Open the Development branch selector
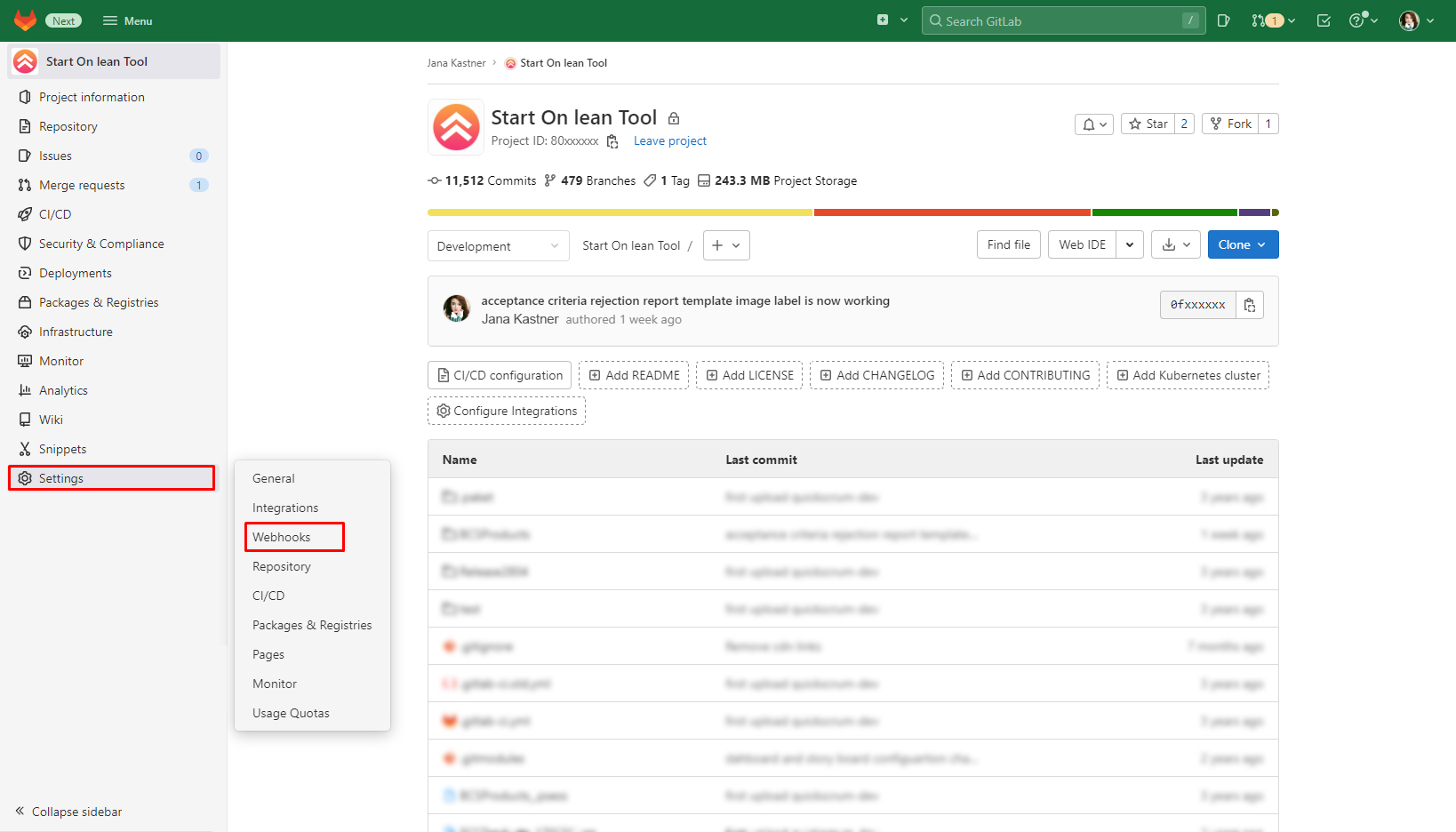Screen dimensions: 1456x832 [498, 246]
